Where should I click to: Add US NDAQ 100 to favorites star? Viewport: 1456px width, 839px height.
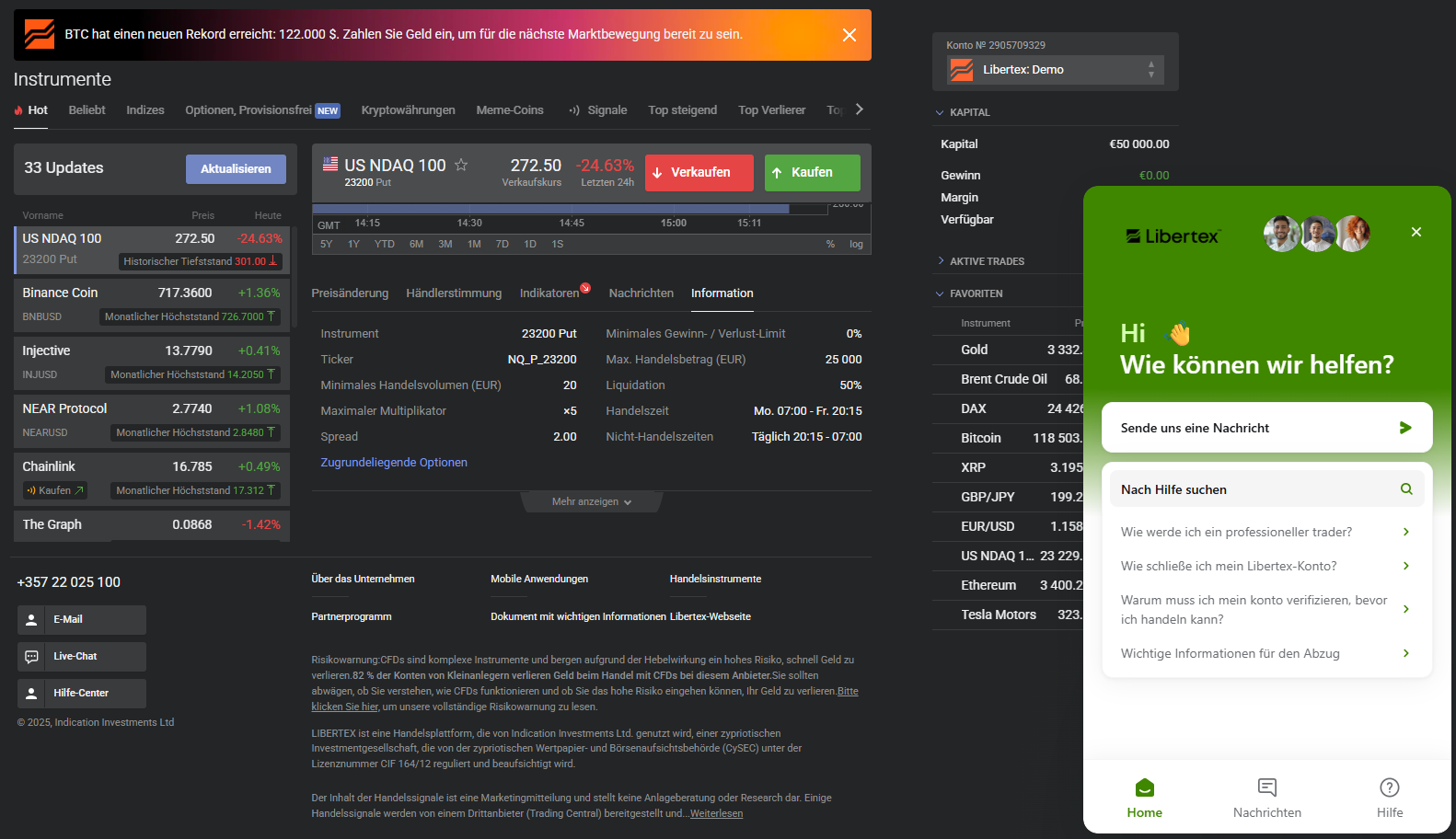(x=461, y=165)
